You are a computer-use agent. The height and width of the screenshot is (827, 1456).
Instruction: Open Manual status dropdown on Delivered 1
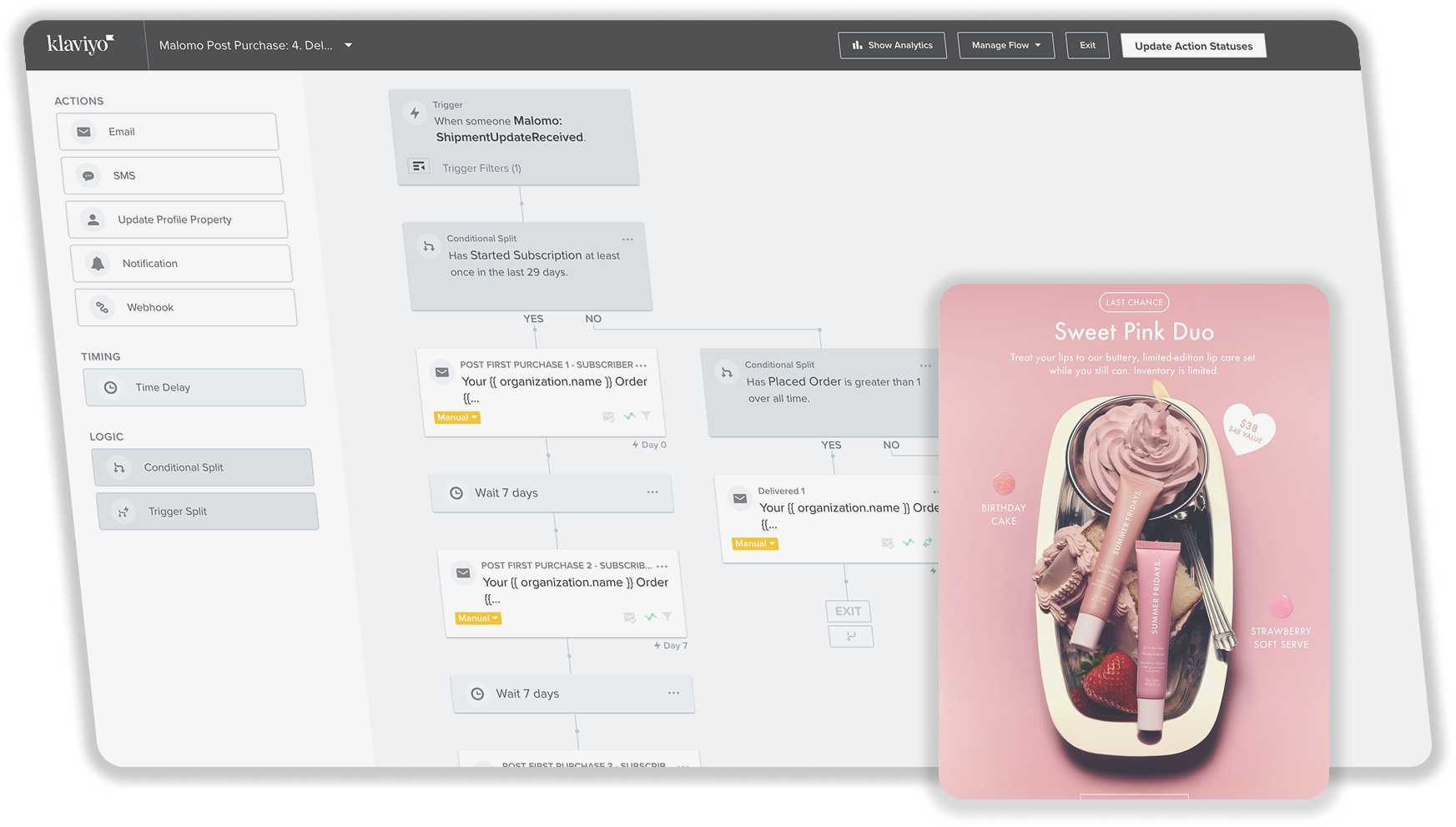point(755,544)
